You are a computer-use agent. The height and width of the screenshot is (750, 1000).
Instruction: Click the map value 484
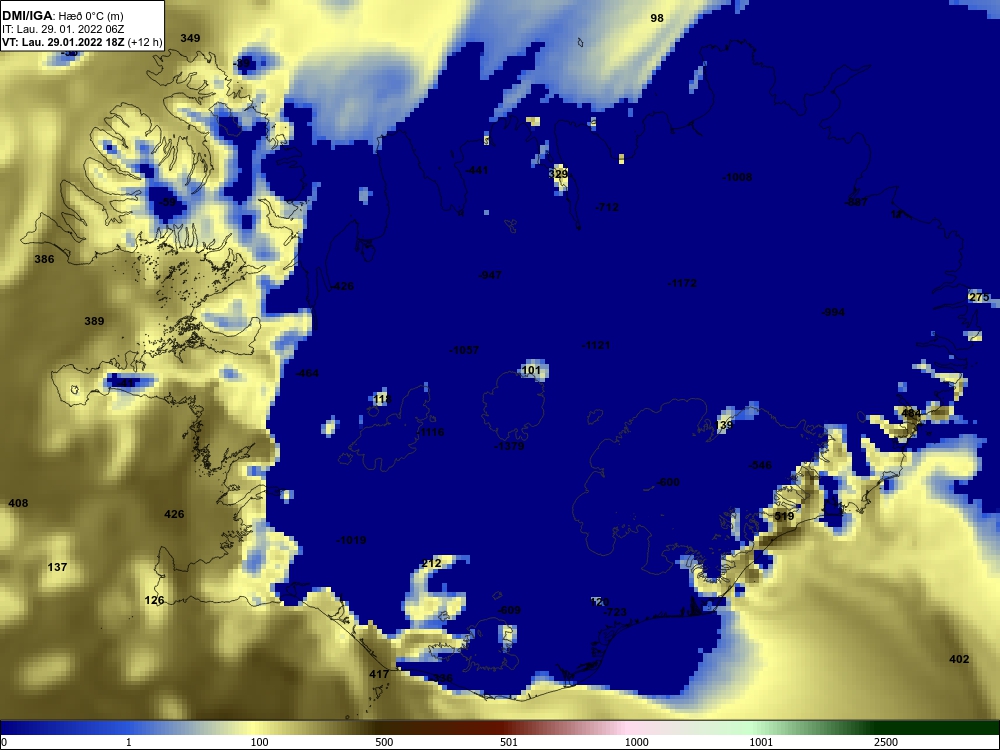click(x=911, y=413)
